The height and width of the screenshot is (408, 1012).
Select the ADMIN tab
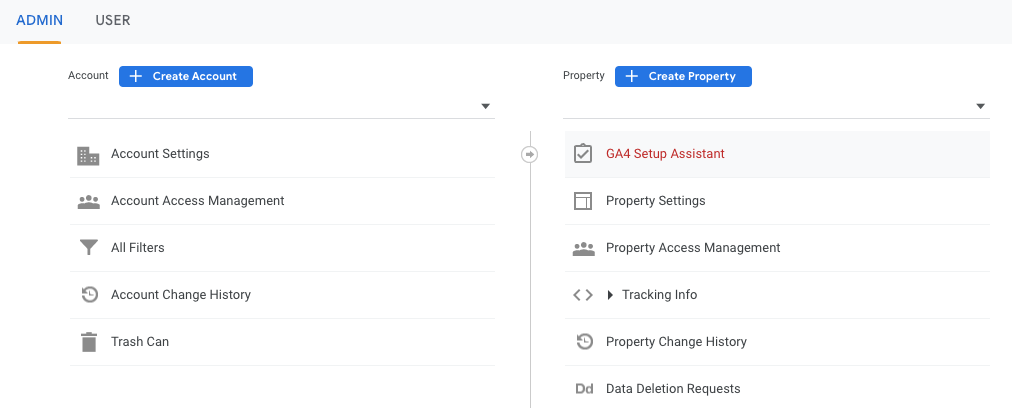point(40,20)
